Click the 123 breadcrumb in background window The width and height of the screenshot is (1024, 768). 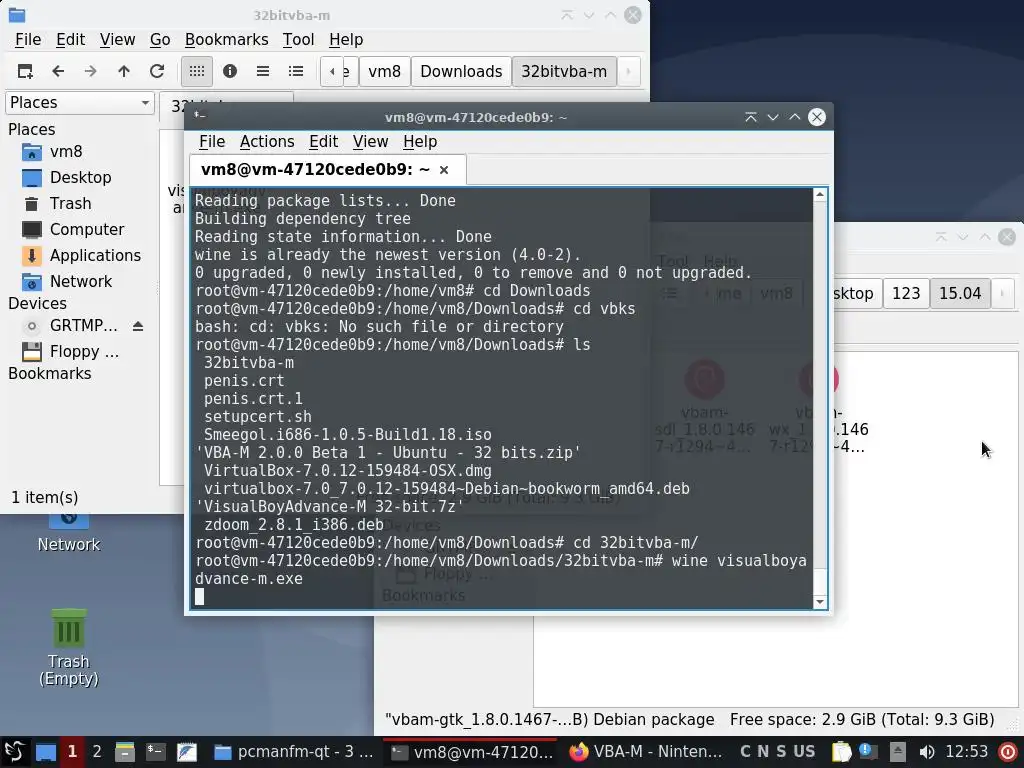(906, 293)
